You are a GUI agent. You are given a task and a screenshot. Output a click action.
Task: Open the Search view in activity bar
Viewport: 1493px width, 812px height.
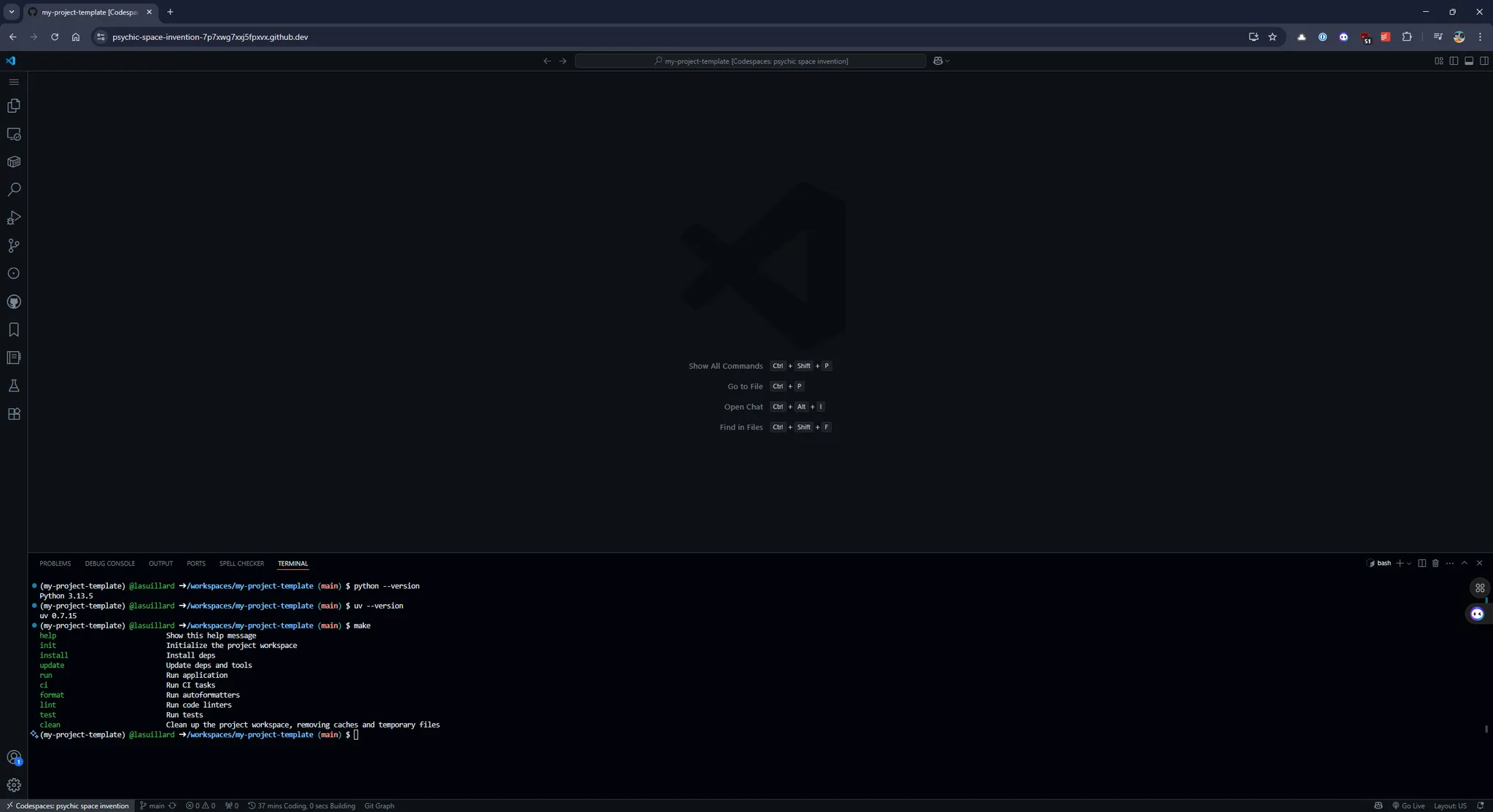click(x=14, y=190)
